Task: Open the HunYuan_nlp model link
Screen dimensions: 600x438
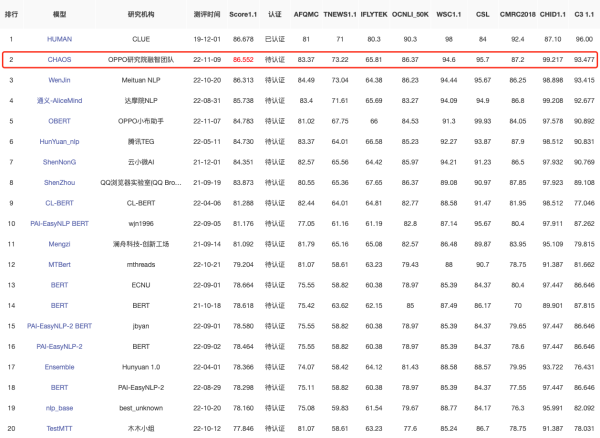Action: tap(59, 142)
